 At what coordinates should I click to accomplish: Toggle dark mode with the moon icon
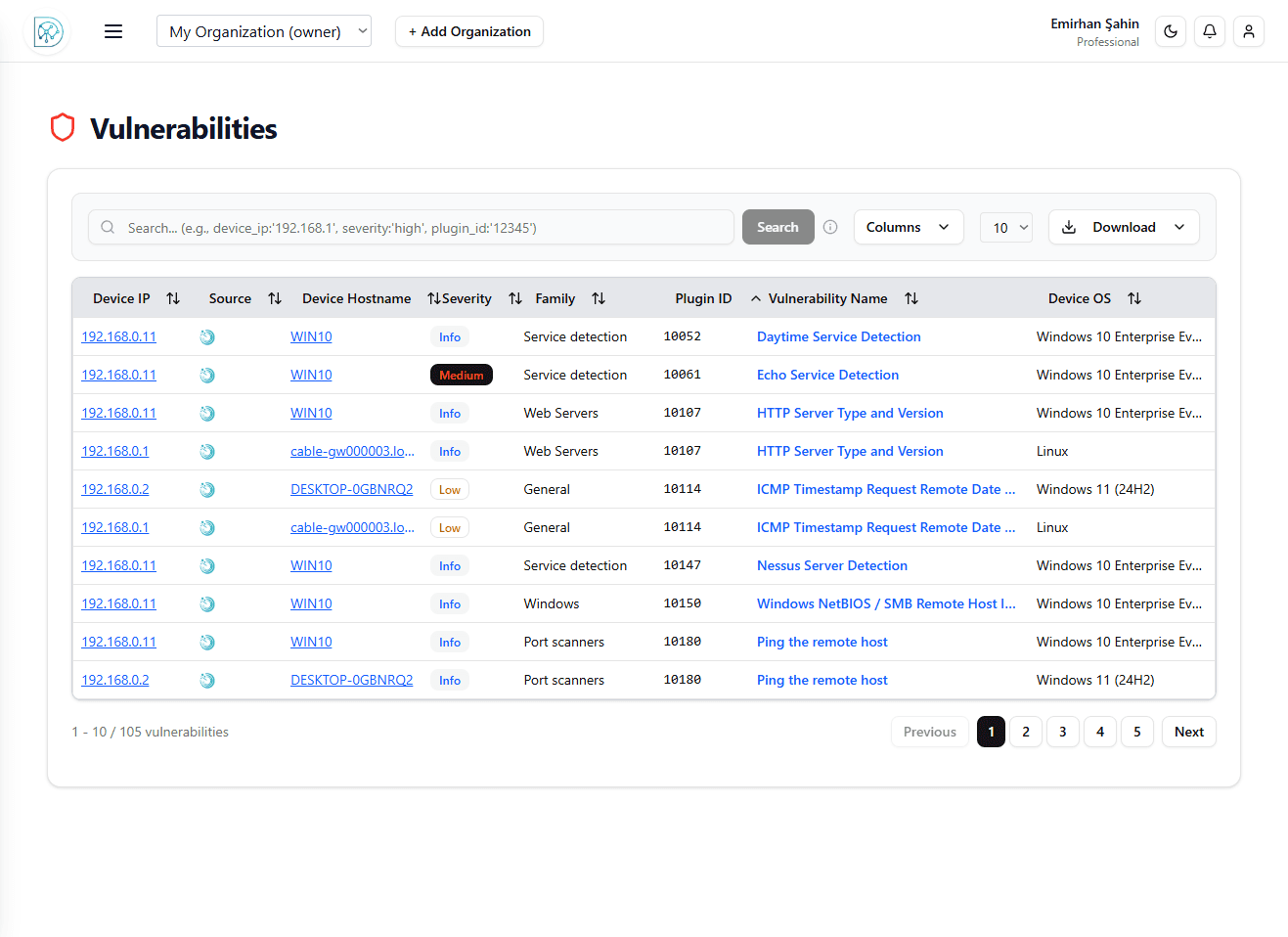(x=1170, y=31)
